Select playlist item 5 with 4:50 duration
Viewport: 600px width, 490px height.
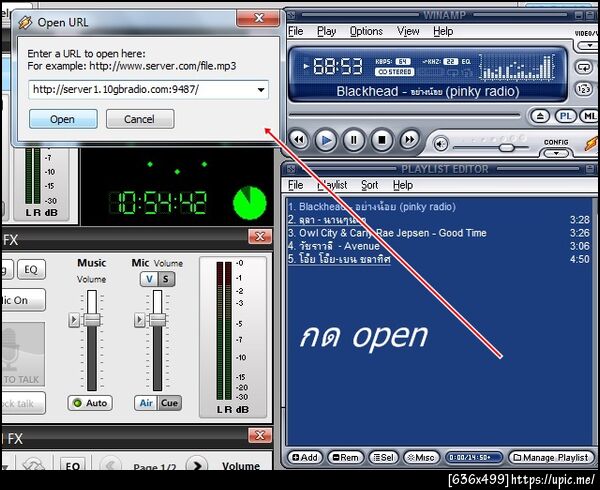[439, 259]
